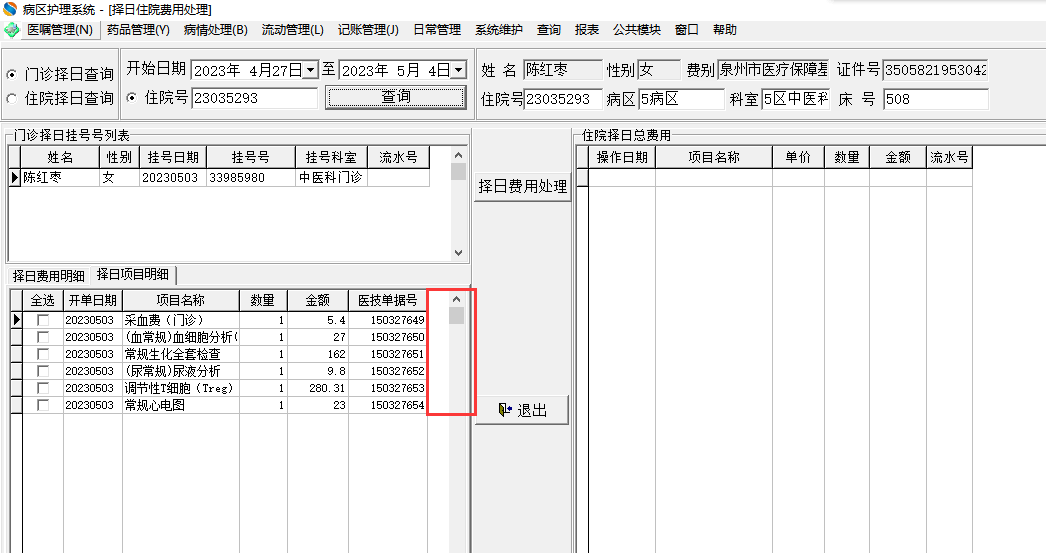The image size is (1046, 553).
Task: Open the 帮助 menu
Action: pos(724,30)
